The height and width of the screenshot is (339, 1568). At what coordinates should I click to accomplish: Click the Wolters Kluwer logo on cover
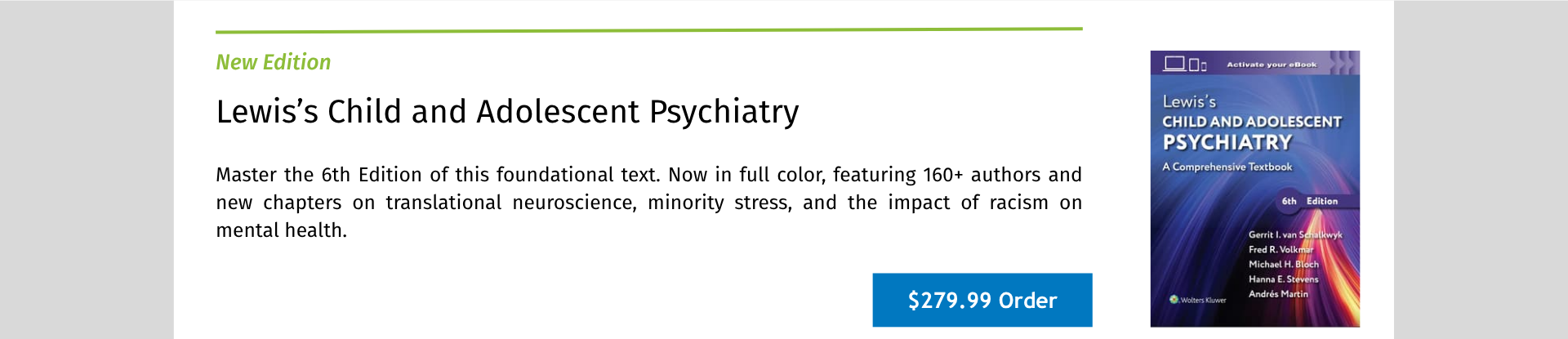pyautogui.click(x=1198, y=300)
